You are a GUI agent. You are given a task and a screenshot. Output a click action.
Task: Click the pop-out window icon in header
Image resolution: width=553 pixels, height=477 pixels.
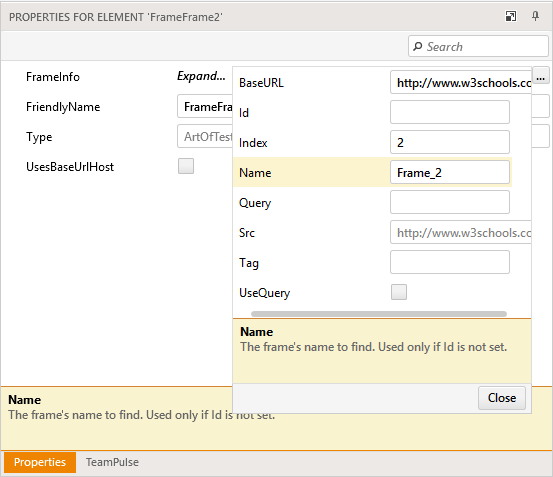tap(511, 16)
